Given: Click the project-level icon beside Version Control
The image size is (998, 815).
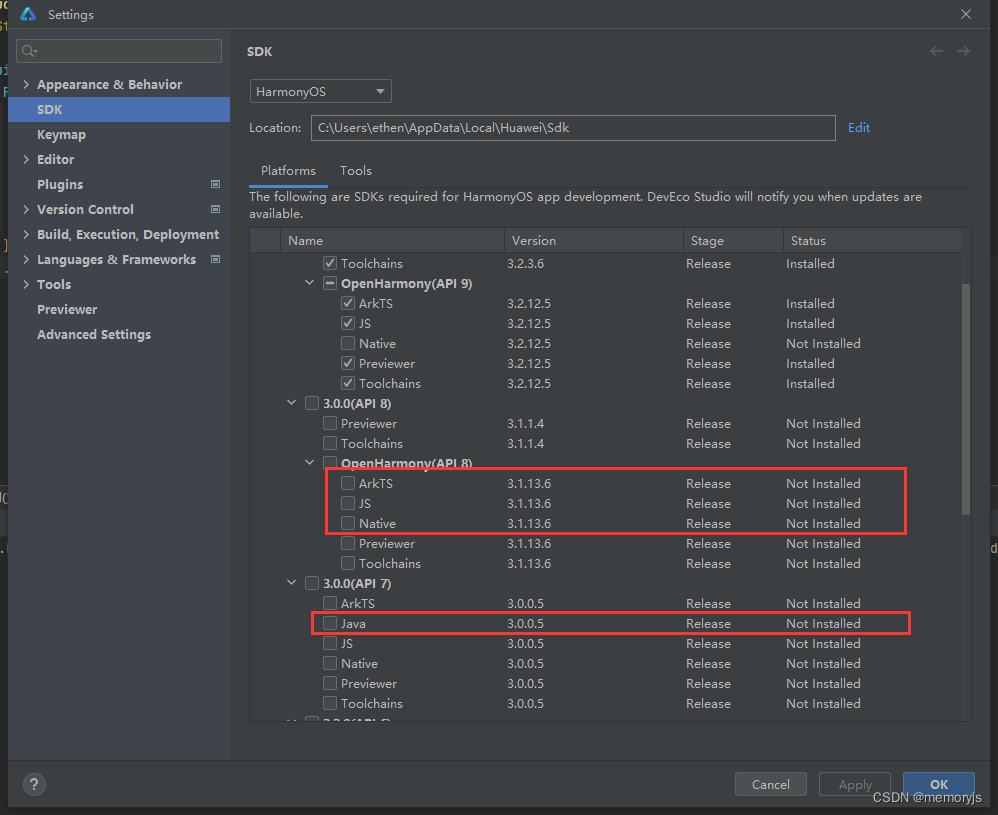Looking at the screenshot, I should [215, 209].
